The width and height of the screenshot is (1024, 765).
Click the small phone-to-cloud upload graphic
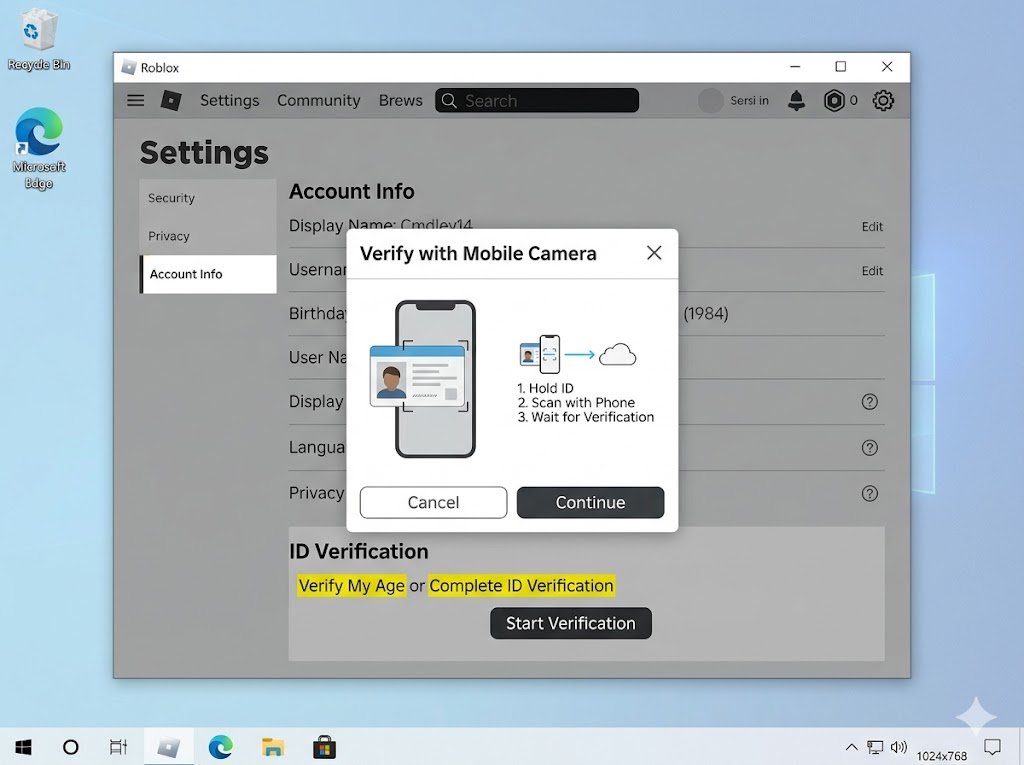577,354
